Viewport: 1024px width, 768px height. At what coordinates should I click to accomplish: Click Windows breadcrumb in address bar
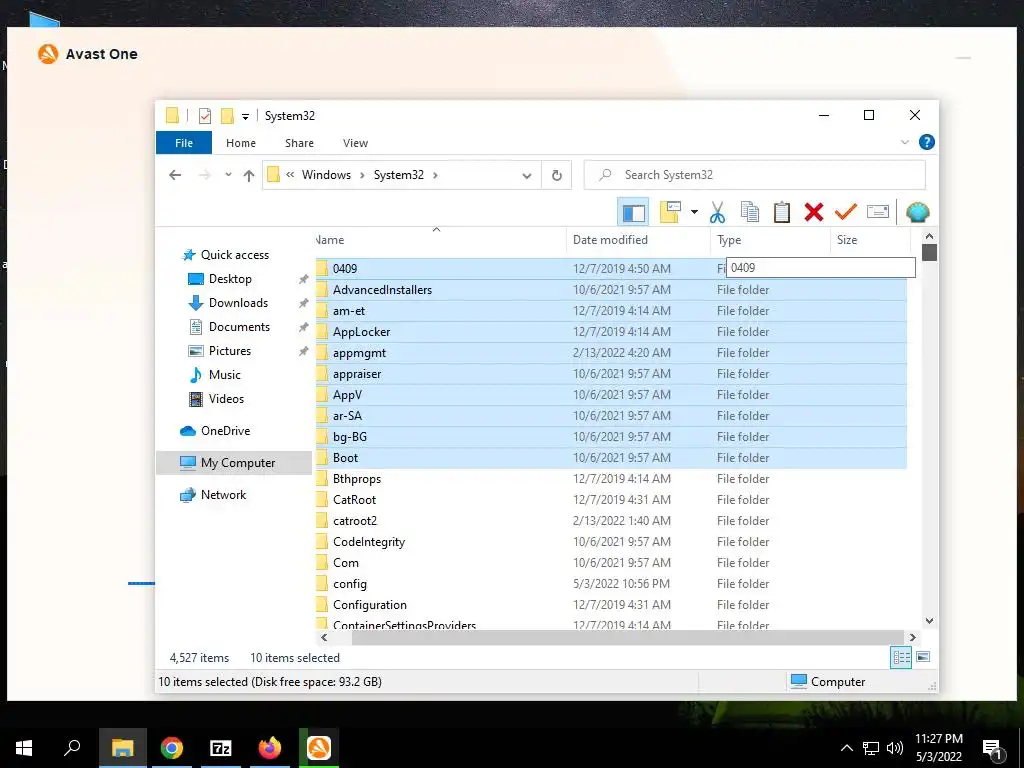coord(327,175)
